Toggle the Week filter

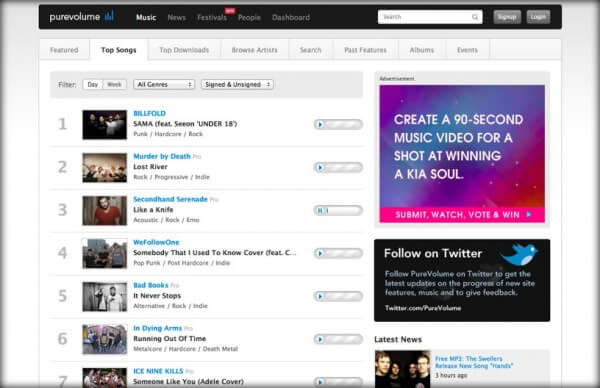click(x=114, y=85)
